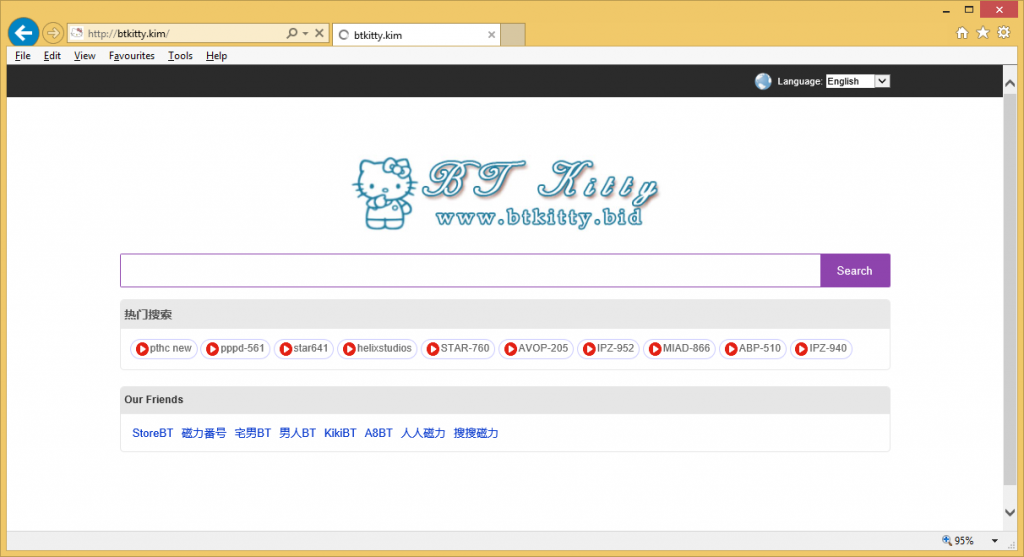Follow the A8BT friend link
The height and width of the screenshot is (557, 1024).
click(x=378, y=433)
